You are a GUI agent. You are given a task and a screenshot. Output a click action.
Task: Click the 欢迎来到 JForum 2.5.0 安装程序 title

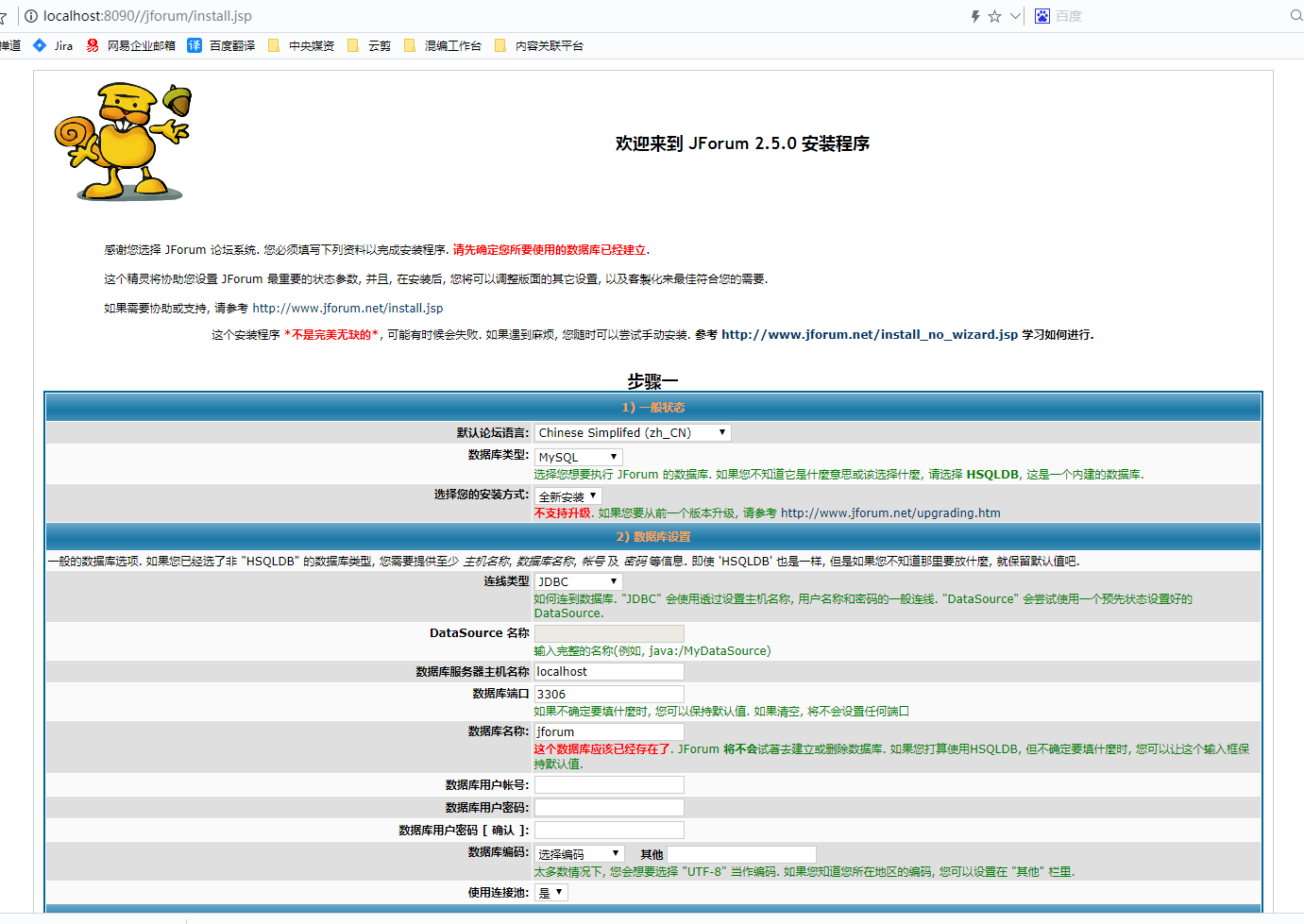pos(742,143)
